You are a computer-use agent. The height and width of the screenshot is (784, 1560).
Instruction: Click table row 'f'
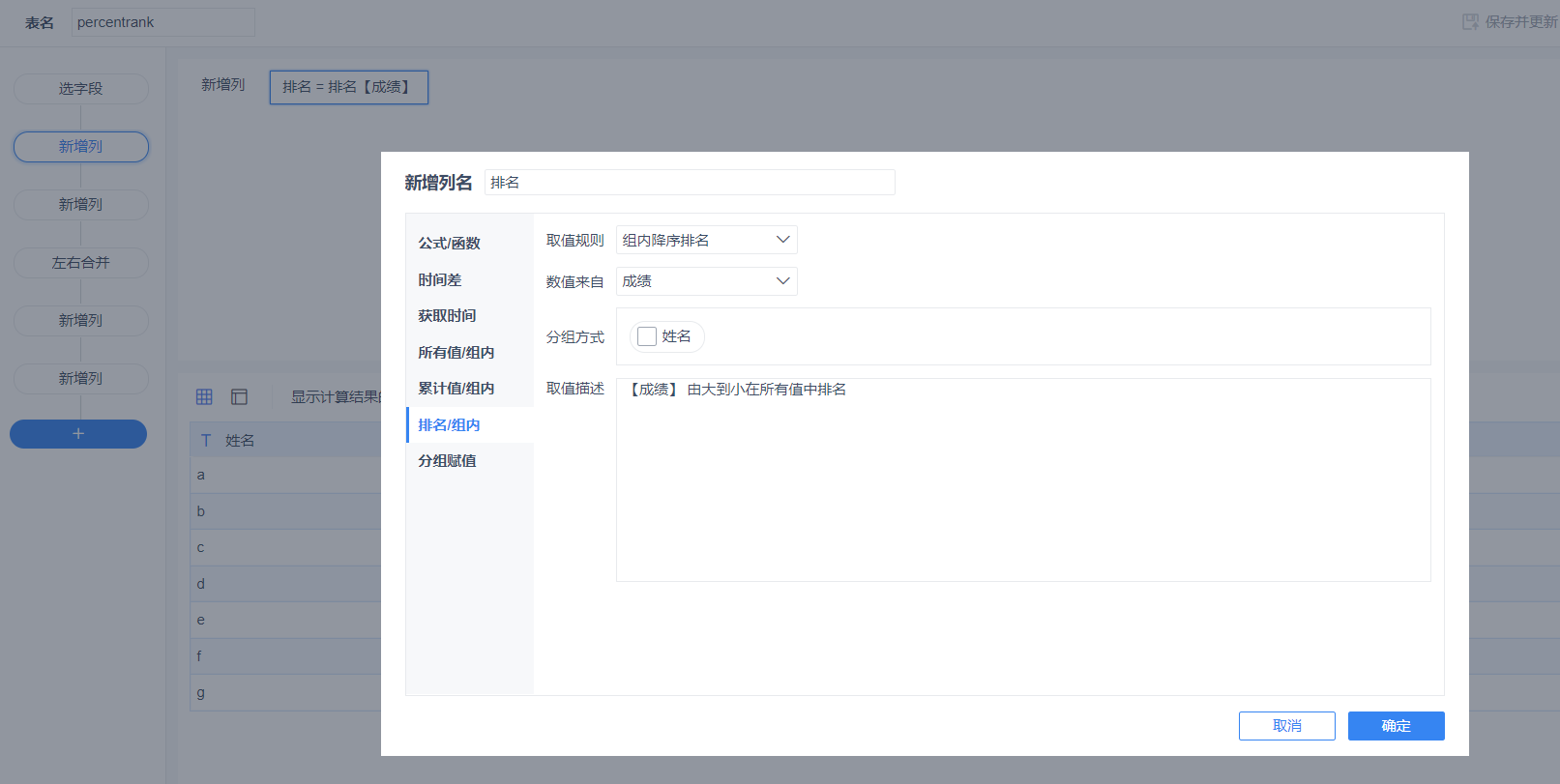[286, 656]
